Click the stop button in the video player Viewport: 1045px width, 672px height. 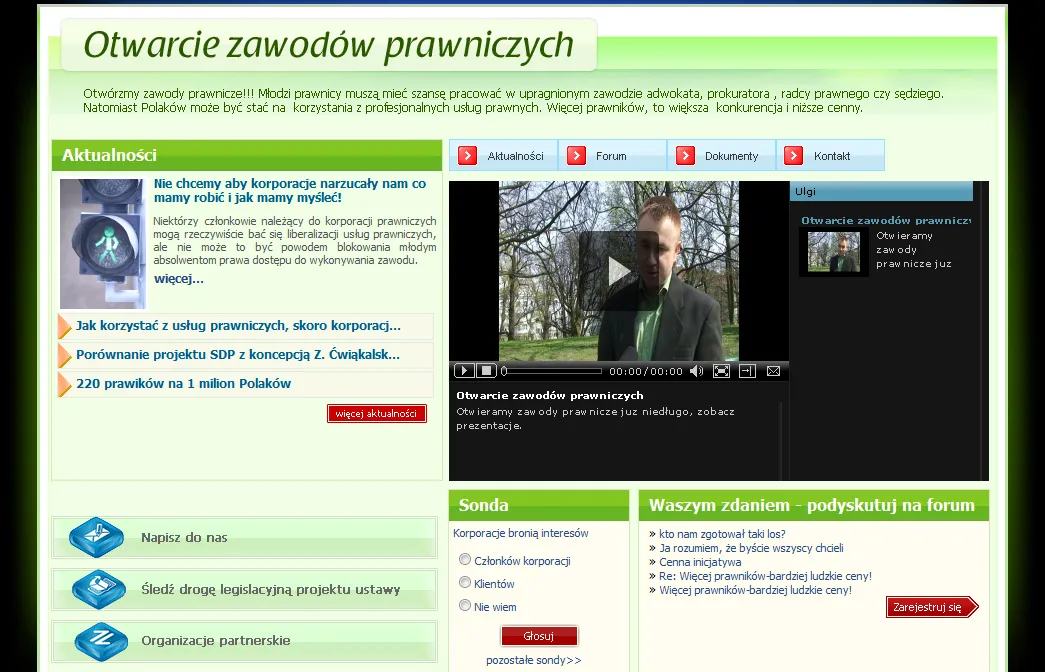(x=487, y=371)
